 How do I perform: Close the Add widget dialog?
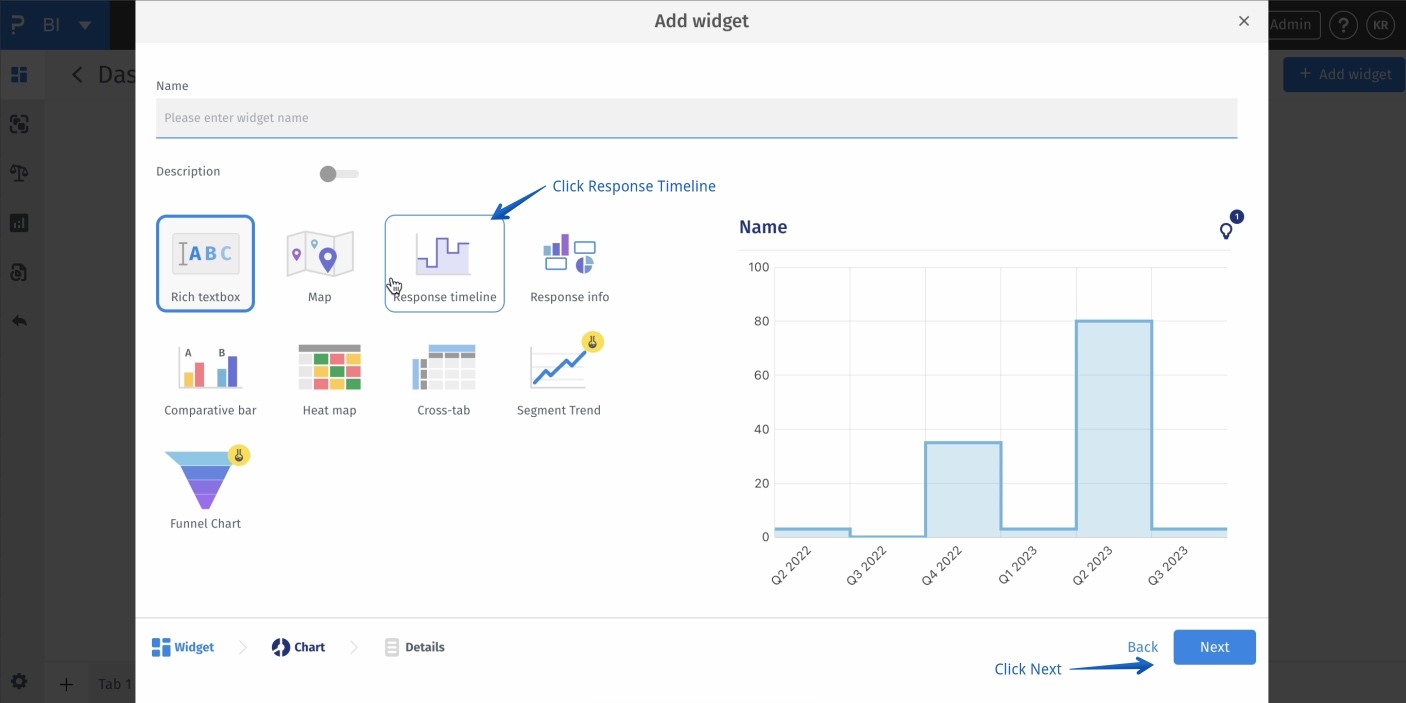pyautogui.click(x=1244, y=21)
